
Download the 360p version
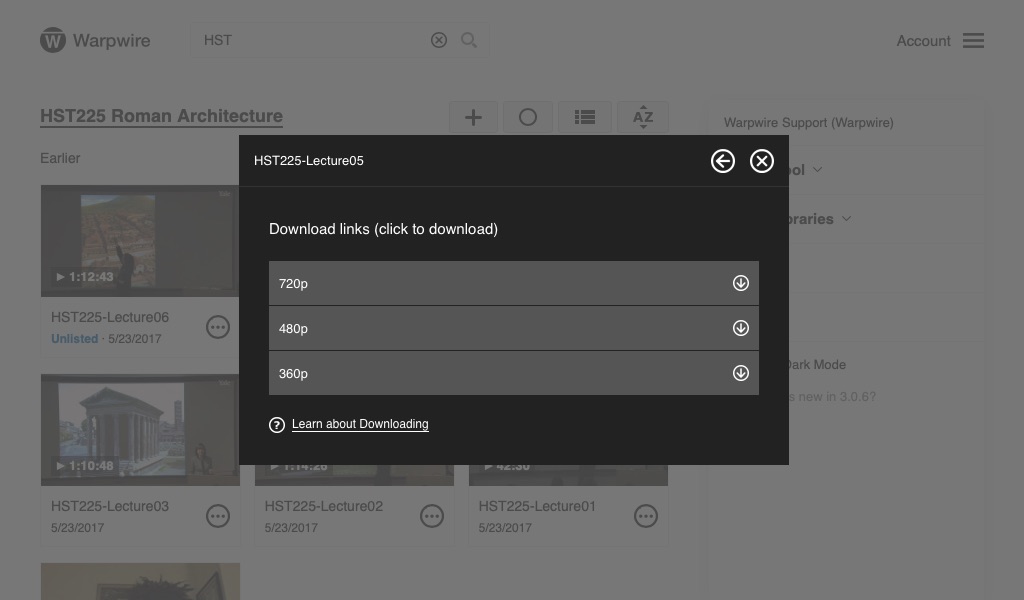pos(740,373)
